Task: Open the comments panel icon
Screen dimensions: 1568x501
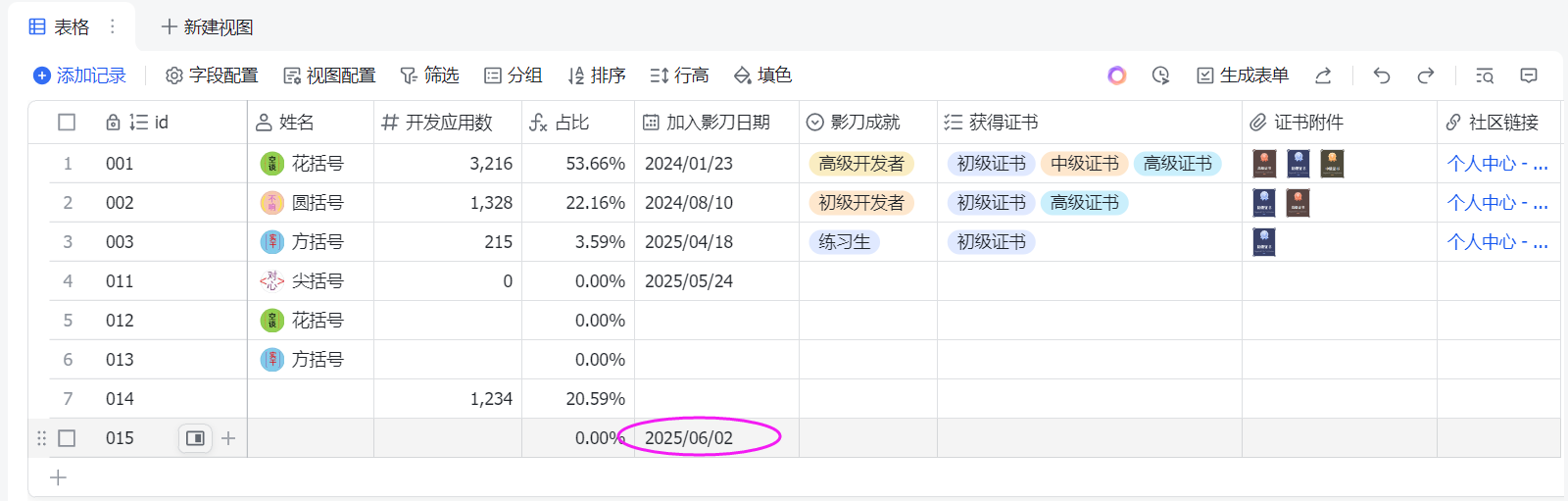Action: (1529, 75)
